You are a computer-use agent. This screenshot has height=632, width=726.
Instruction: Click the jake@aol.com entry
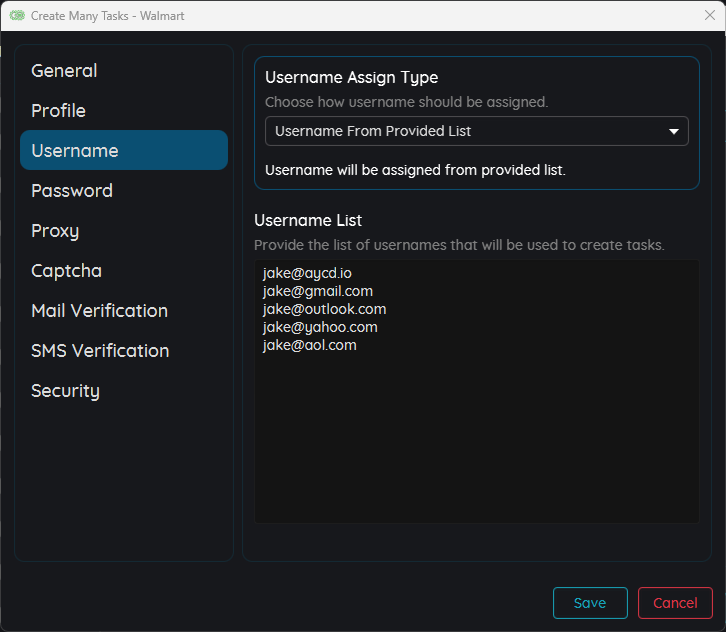[309, 345]
